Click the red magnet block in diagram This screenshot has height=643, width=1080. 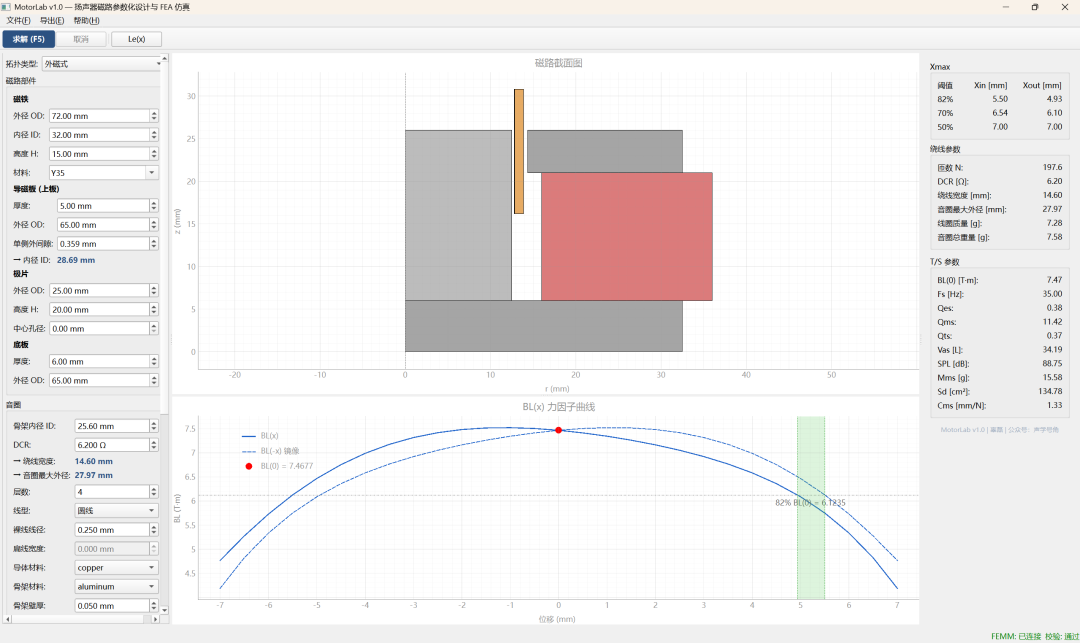pos(626,236)
